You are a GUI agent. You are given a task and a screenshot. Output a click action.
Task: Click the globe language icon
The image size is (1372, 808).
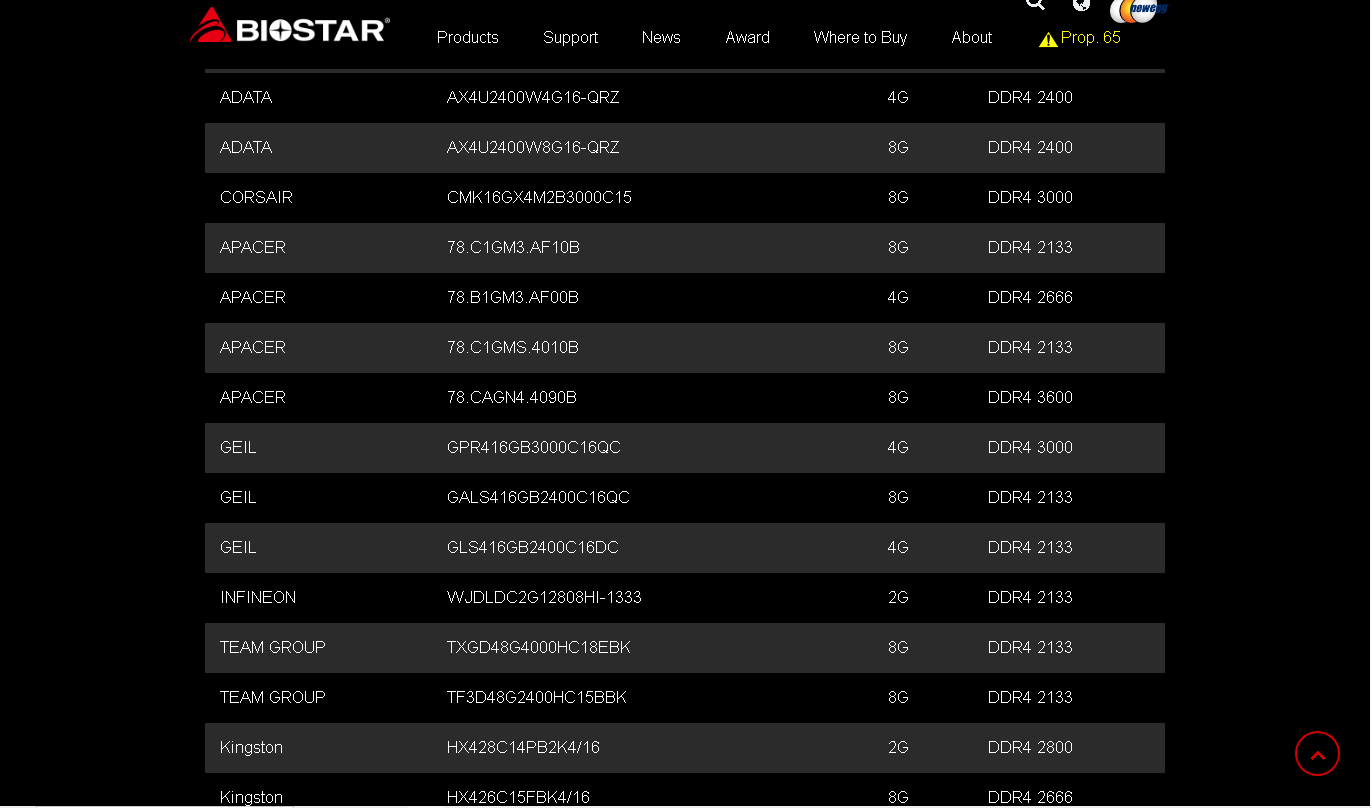click(1081, 4)
